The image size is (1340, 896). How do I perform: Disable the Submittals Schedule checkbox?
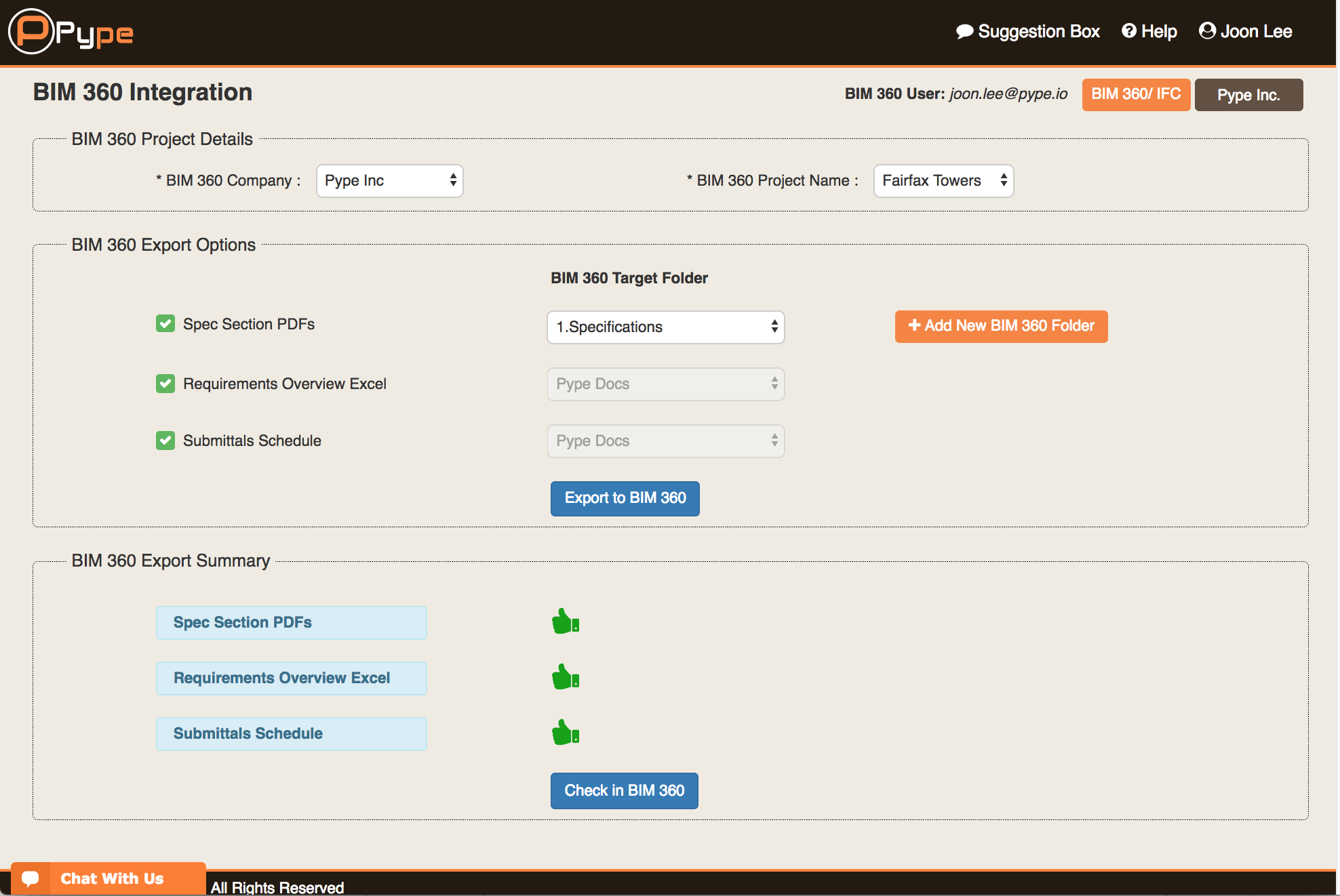point(165,441)
